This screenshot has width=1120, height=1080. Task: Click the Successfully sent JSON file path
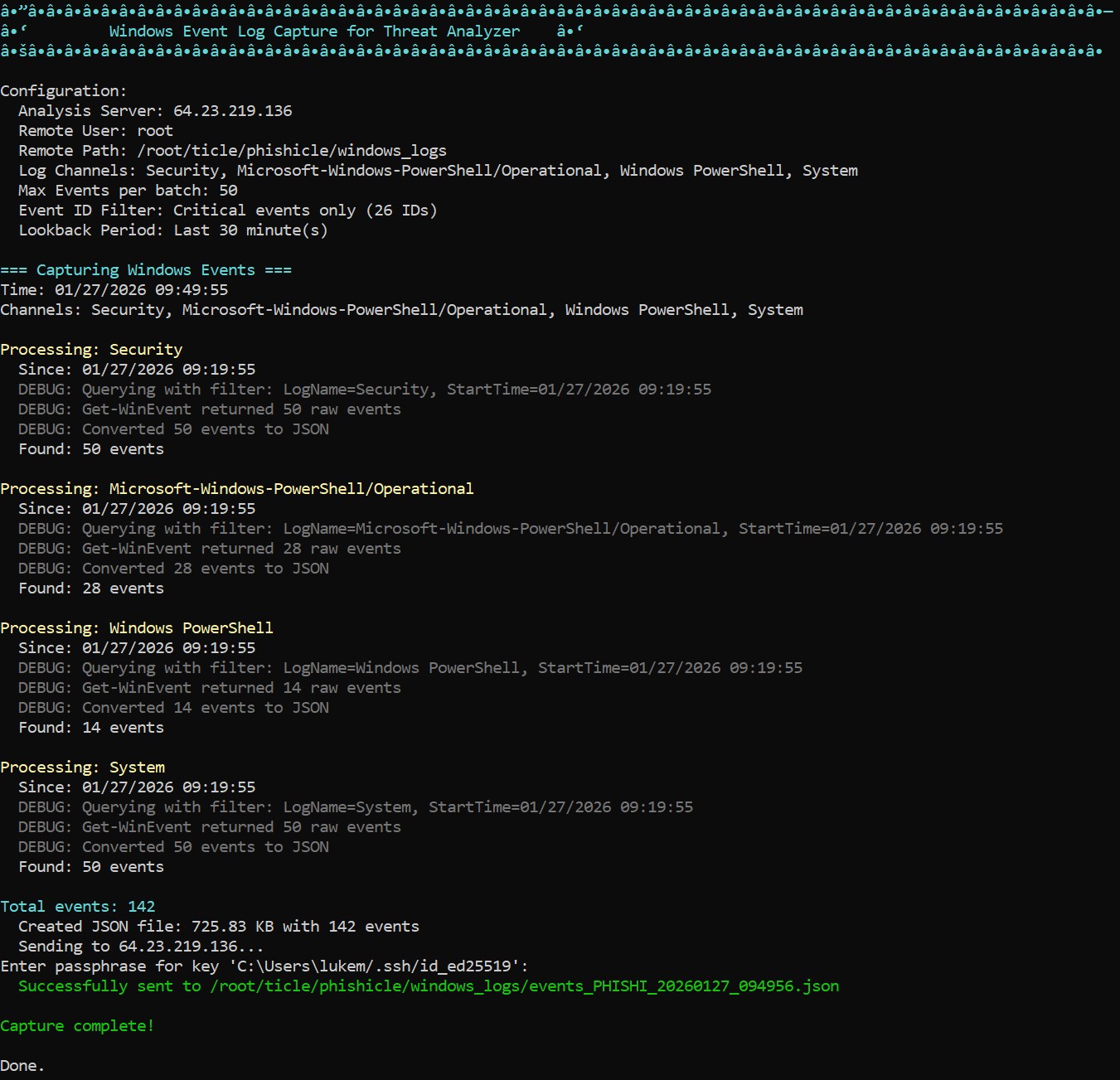(x=524, y=986)
